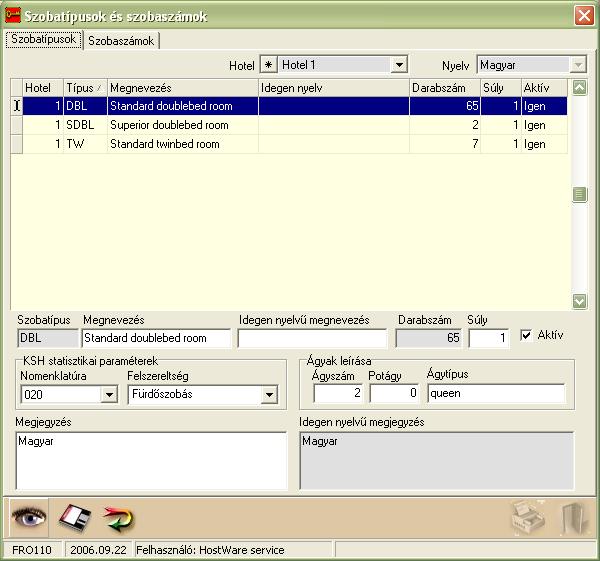The width and height of the screenshot is (600, 561).
Task: Open the Nyelv Magyar dropdown
Action: (578, 65)
